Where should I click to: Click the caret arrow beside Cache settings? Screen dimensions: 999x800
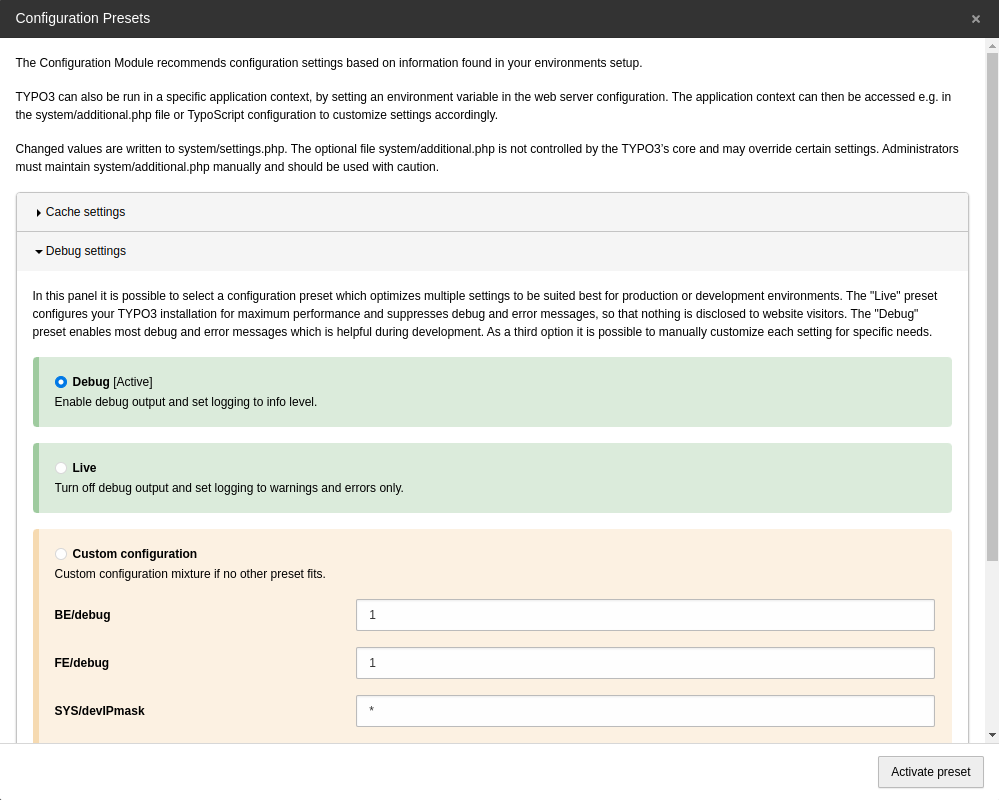tap(38, 213)
